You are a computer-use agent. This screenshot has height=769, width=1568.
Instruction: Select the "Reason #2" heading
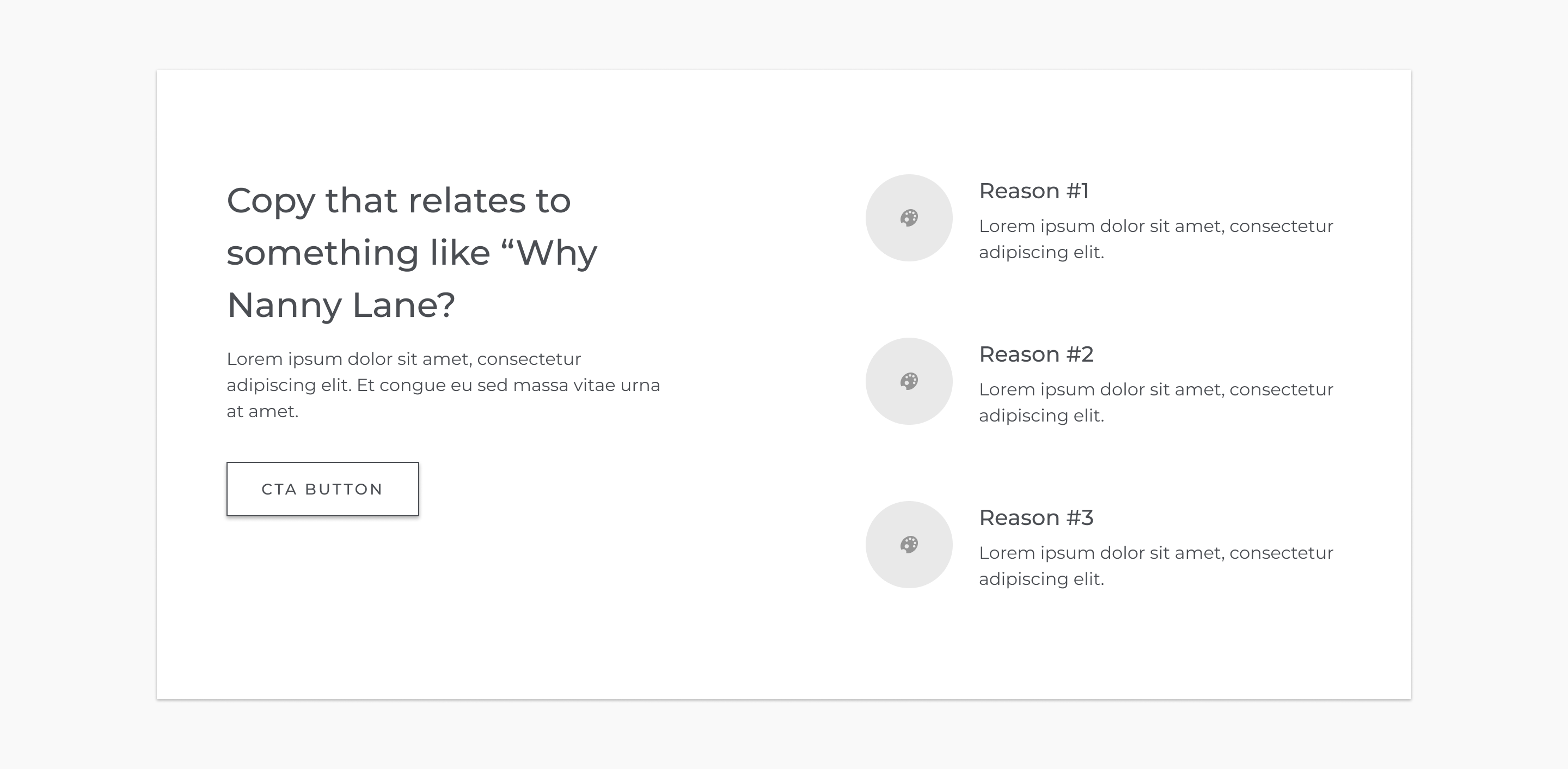pyautogui.click(x=1036, y=355)
